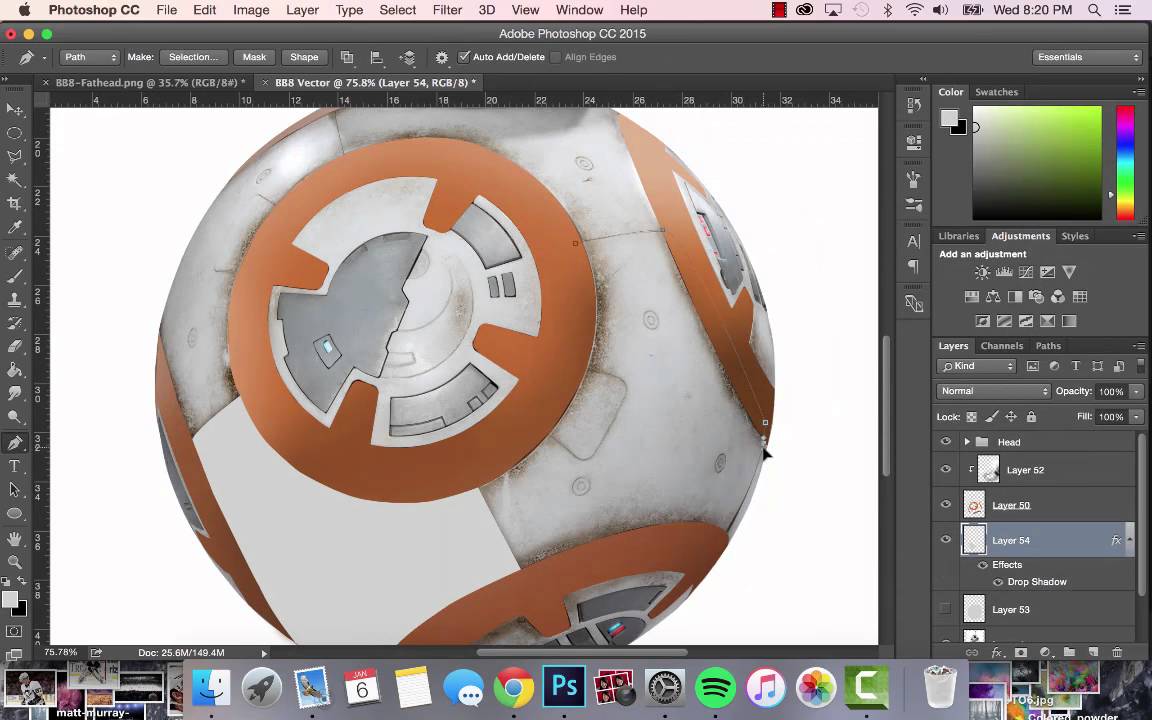Screen dimensions: 1152x720
Task: Click the Add layer style fx icon
Action: pyautogui.click(x=996, y=652)
